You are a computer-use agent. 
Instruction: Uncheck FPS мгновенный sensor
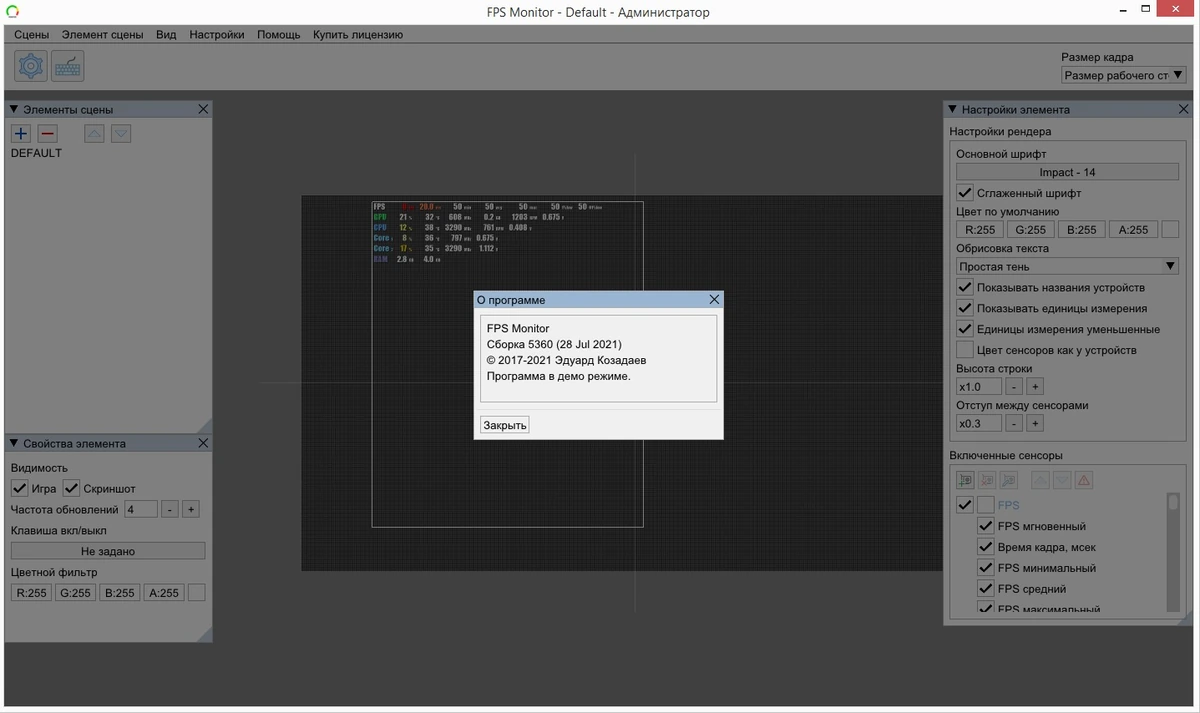coord(985,526)
